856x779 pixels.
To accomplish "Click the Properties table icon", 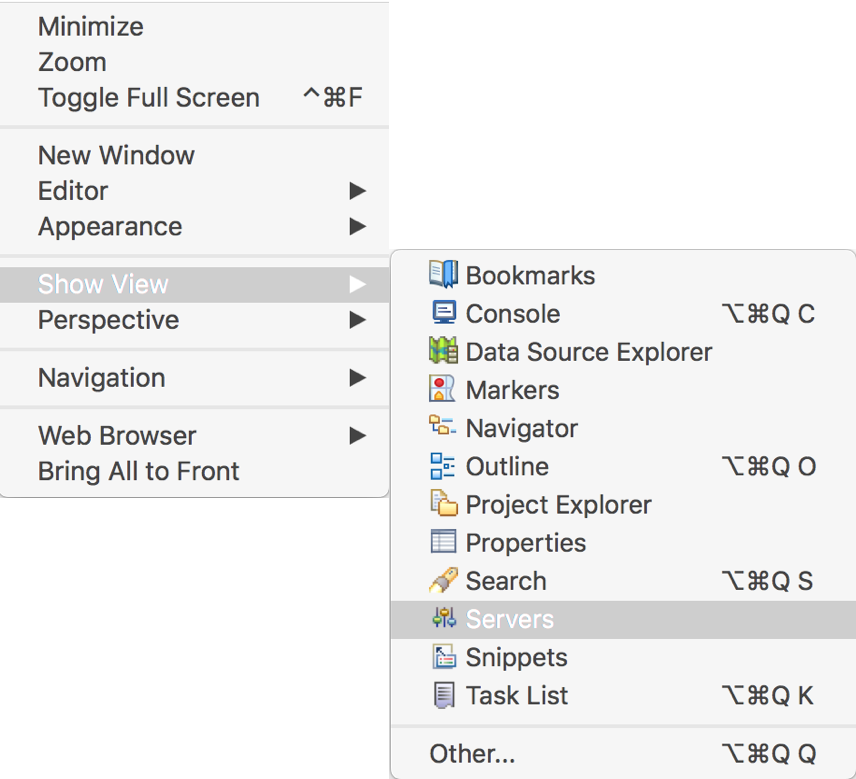I will click(443, 542).
